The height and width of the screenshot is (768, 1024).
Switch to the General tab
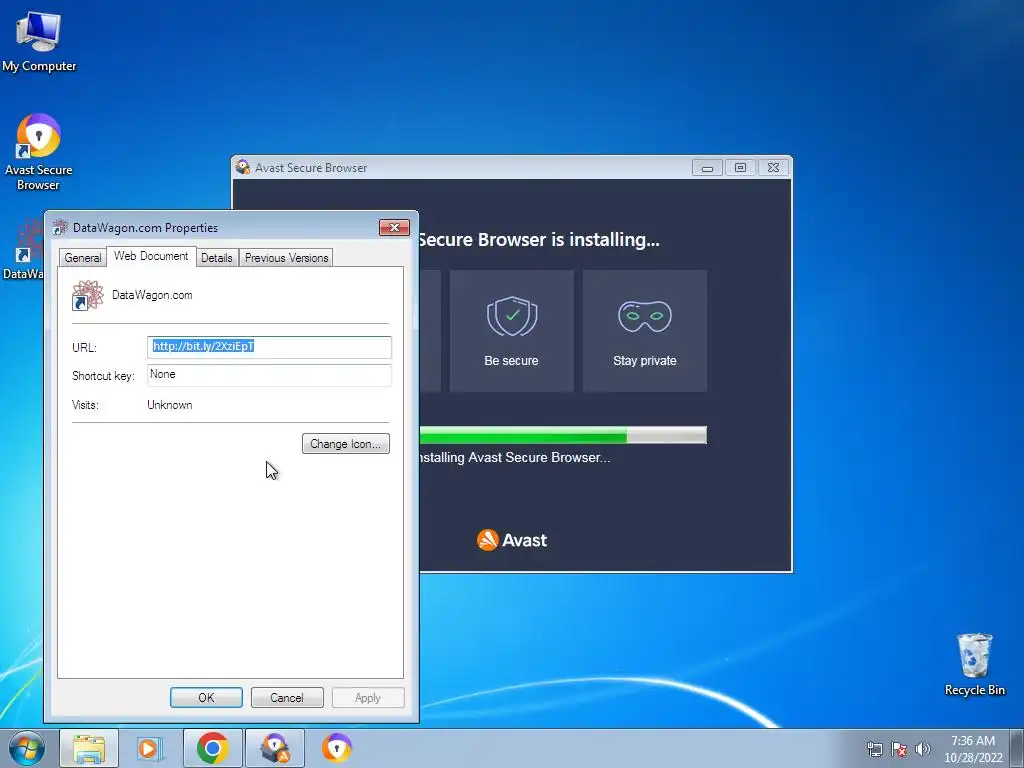pyautogui.click(x=82, y=258)
